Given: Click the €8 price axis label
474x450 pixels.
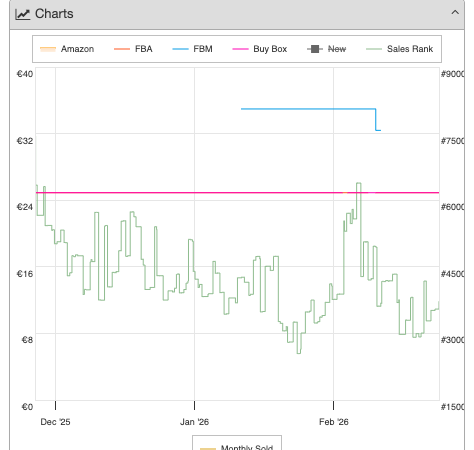Looking at the screenshot, I should pos(27,340).
